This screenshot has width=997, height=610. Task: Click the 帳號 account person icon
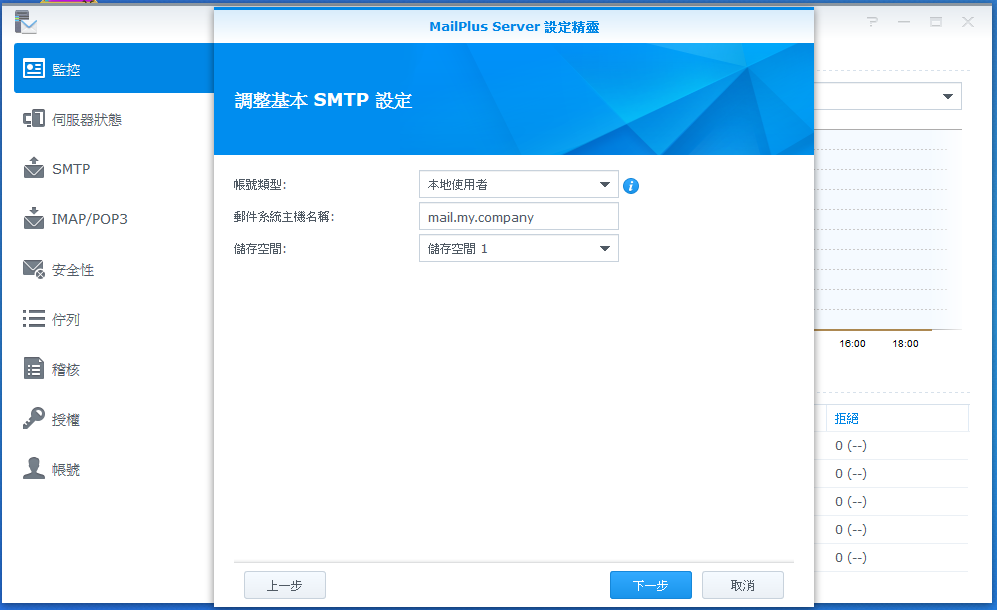(x=34, y=468)
